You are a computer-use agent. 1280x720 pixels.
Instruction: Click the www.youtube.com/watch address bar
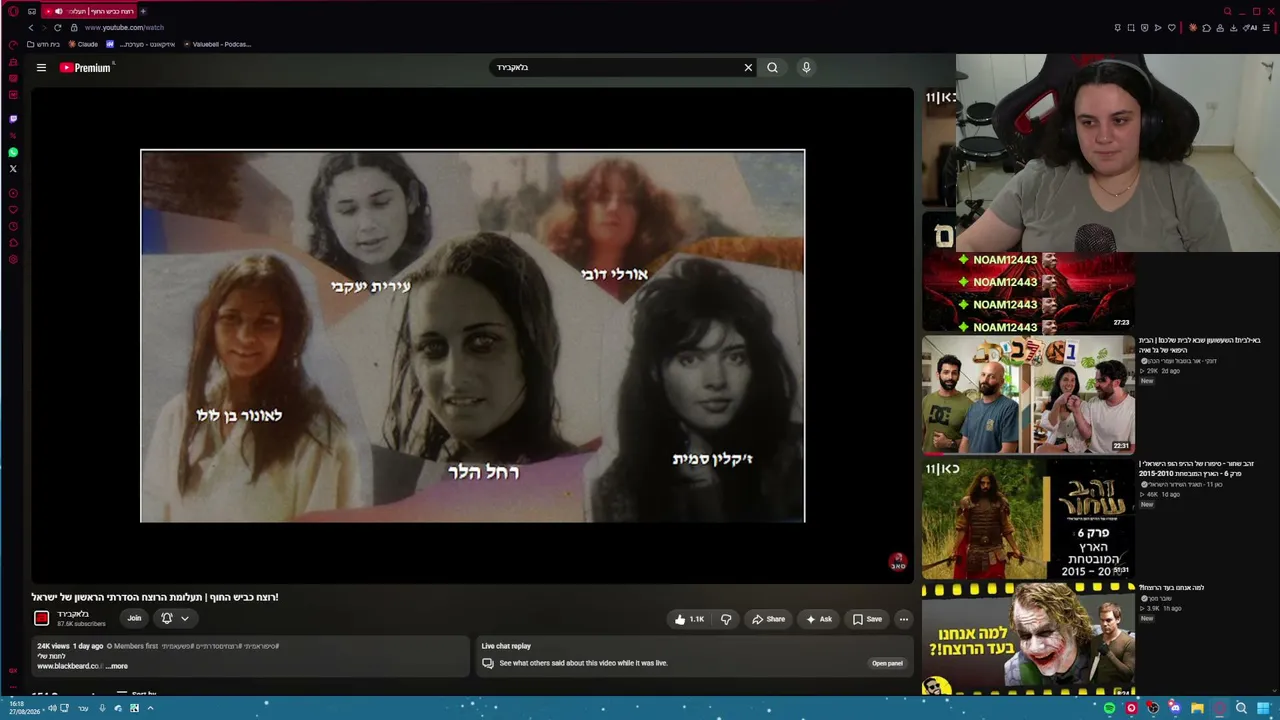pos(124,28)
